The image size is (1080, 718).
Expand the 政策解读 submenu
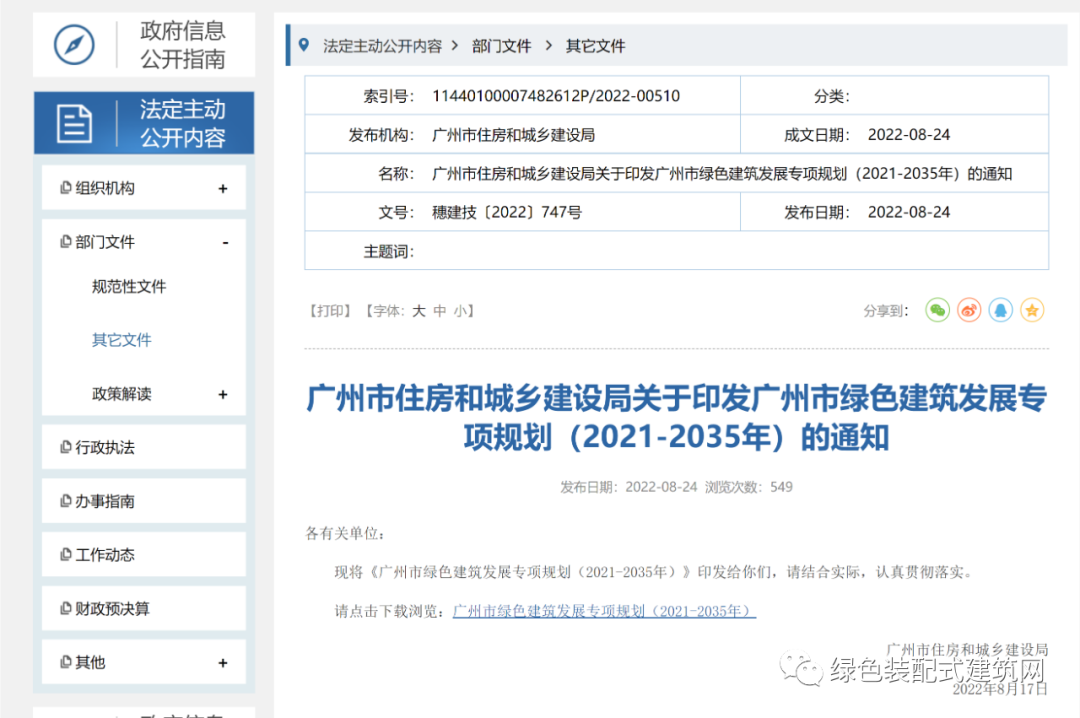click(222, 395)
